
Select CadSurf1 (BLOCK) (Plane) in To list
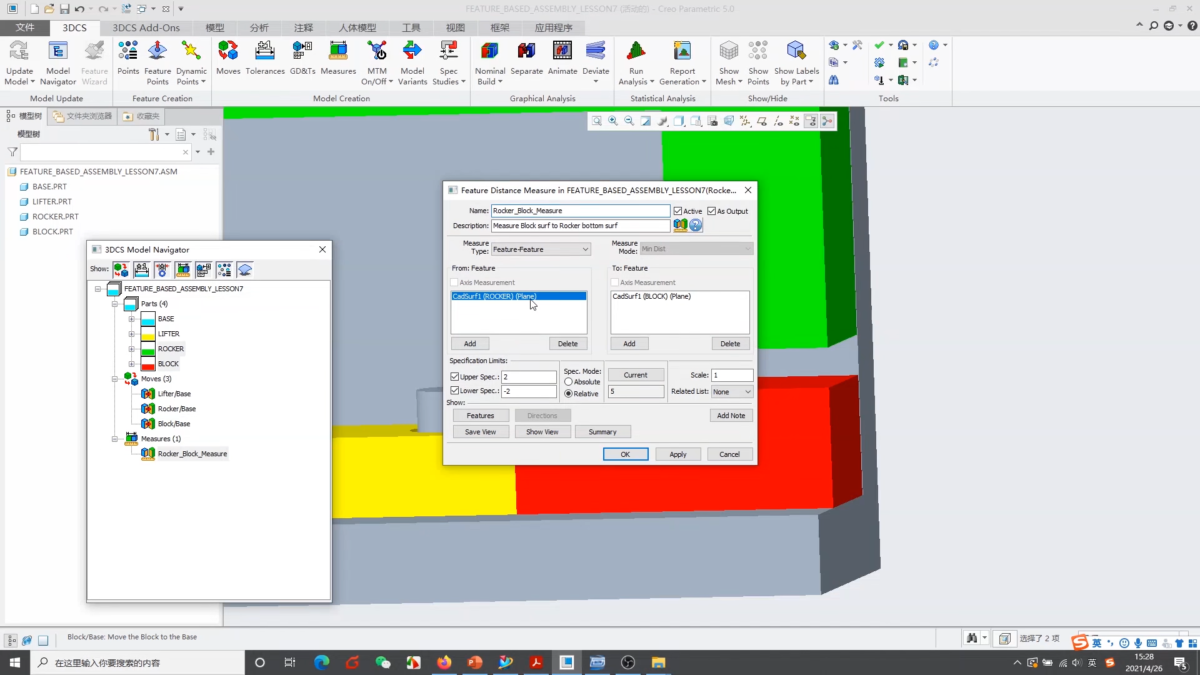(x=651, y=297)
